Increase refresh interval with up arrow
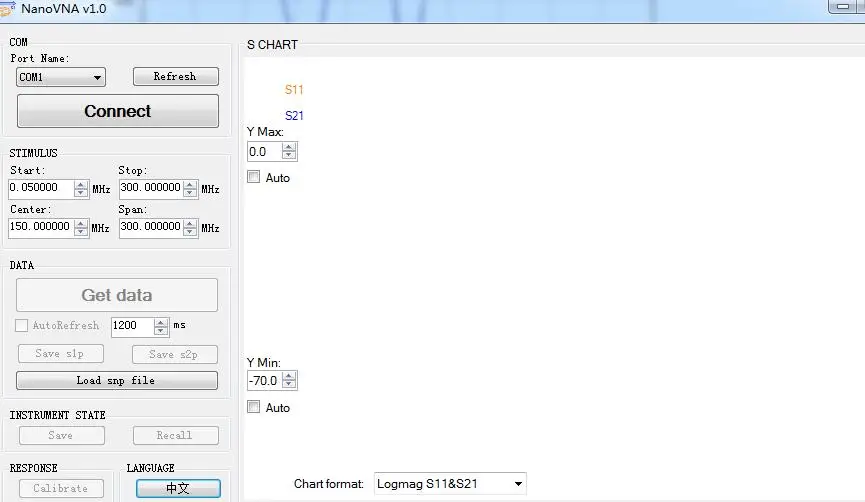Screen dimensions: 865x502 pyautogui.click(x=161, y=322)
